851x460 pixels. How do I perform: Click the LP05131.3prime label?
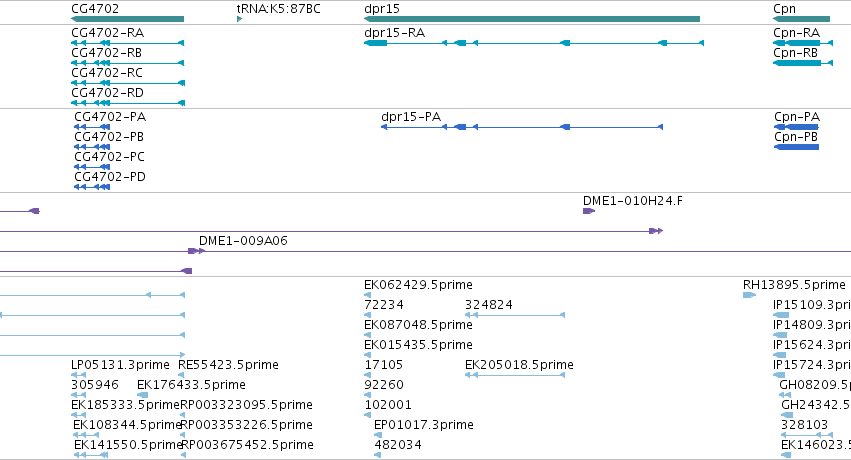(120, 365)
